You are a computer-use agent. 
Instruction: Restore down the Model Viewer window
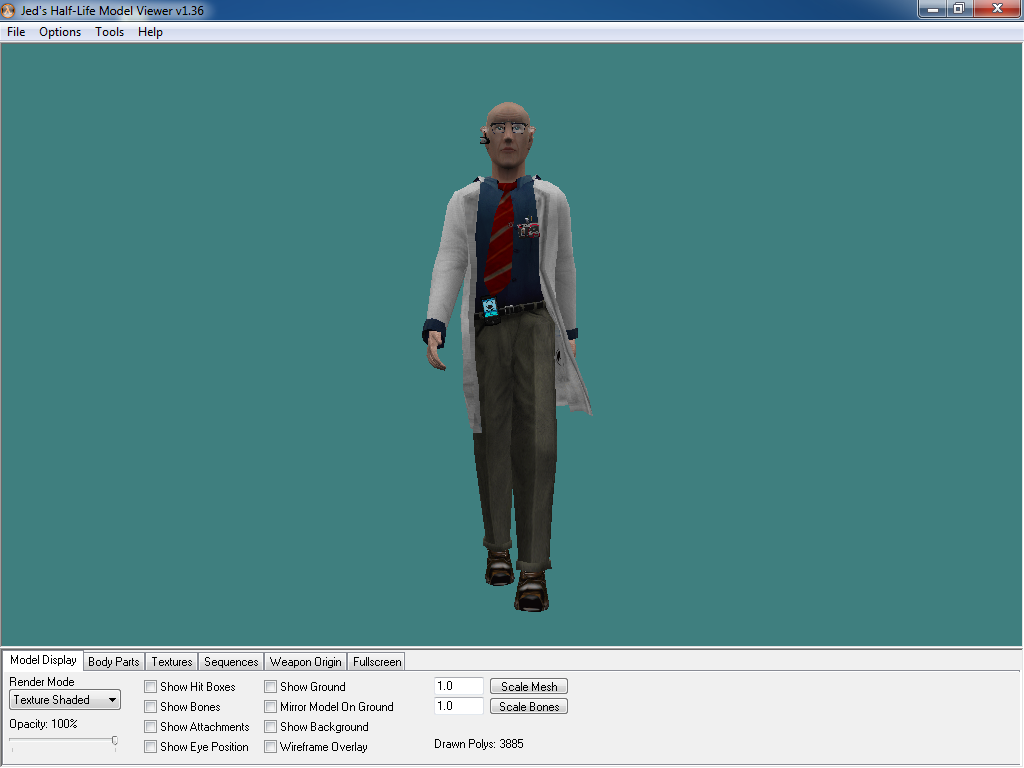point(959,9)
